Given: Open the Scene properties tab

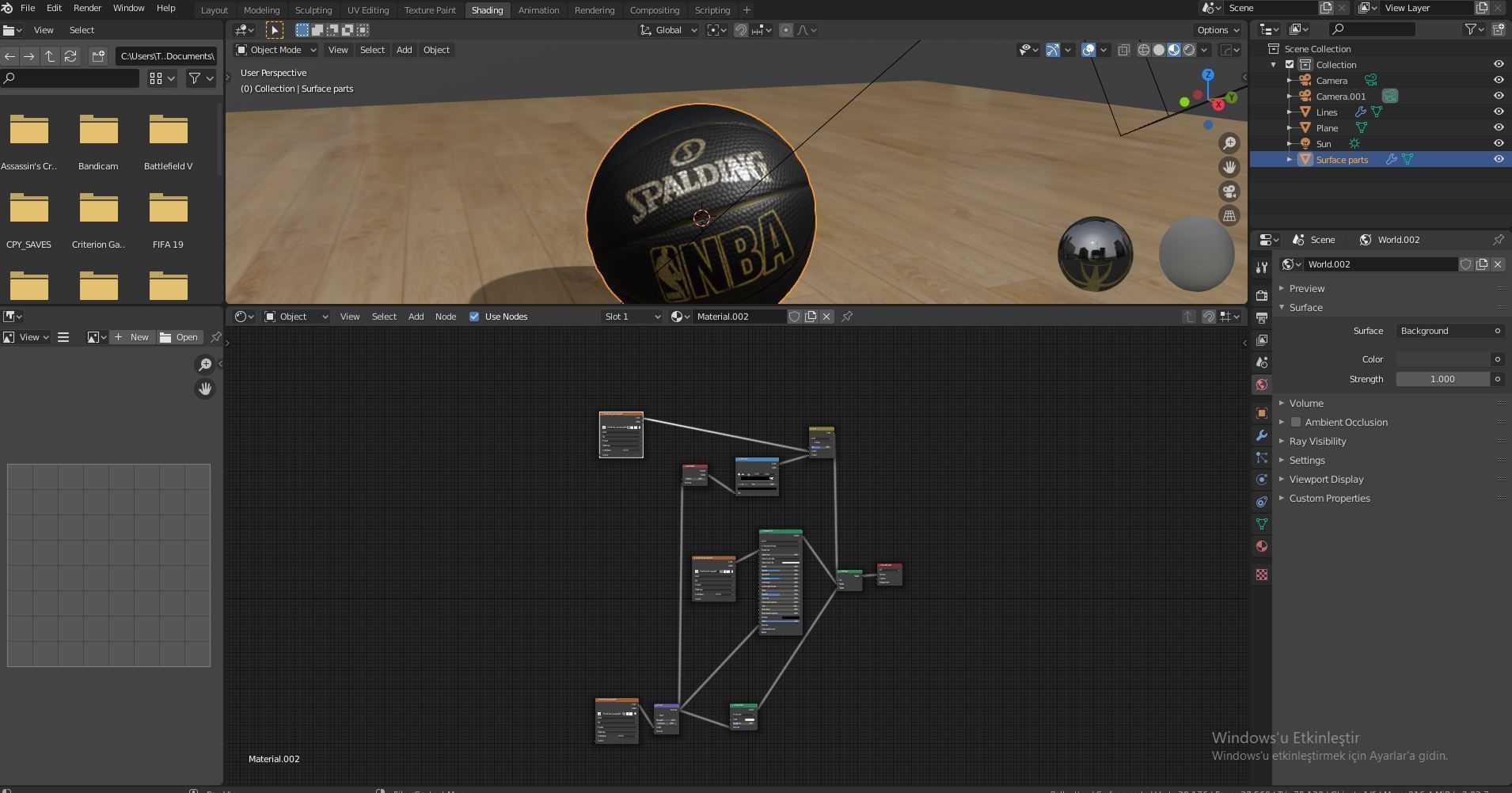Looking at the screenshot, I should pos(1261,362).
